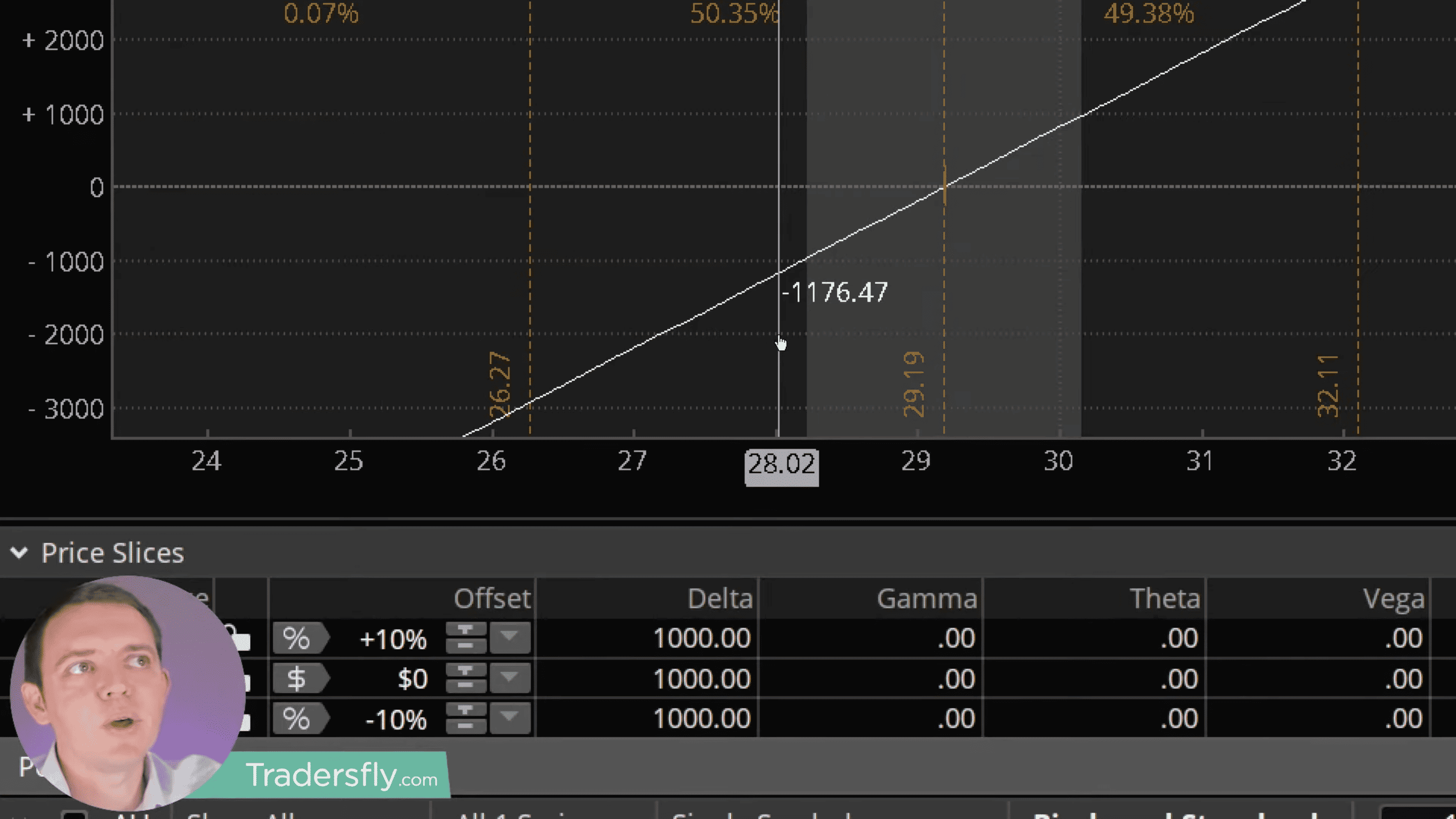1456x819 pixels.
Task: Collapse the Price Slices section
Action: [19, 553]
